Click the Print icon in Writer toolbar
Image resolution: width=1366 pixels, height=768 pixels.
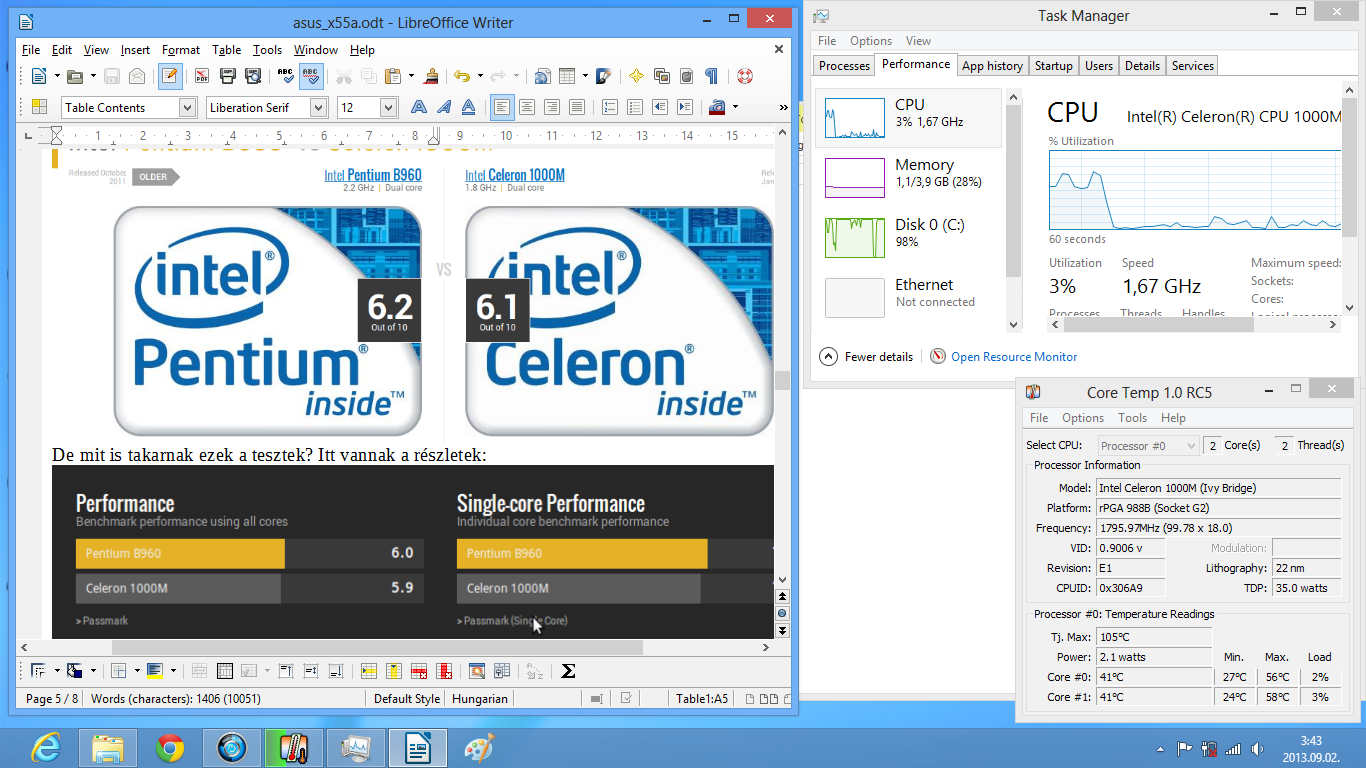tap(228, 76)
